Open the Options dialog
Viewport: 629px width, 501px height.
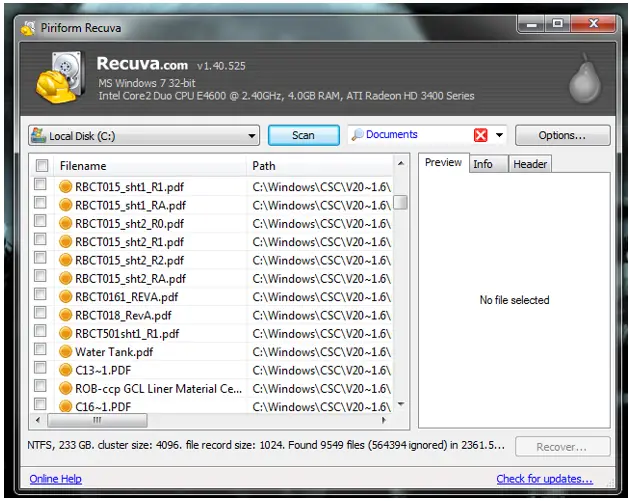tap(562, 135)
